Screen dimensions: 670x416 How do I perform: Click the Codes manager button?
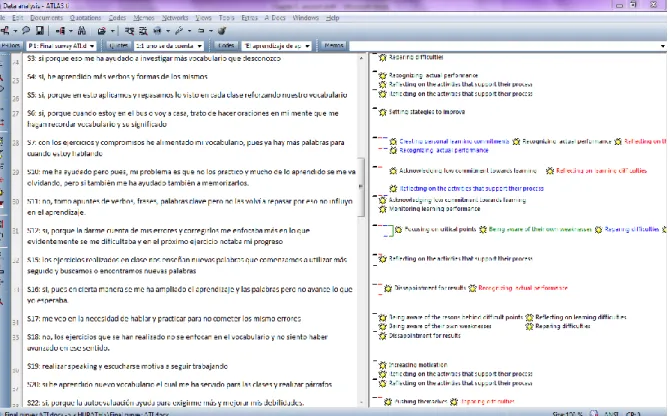click(x=226, y=45)
